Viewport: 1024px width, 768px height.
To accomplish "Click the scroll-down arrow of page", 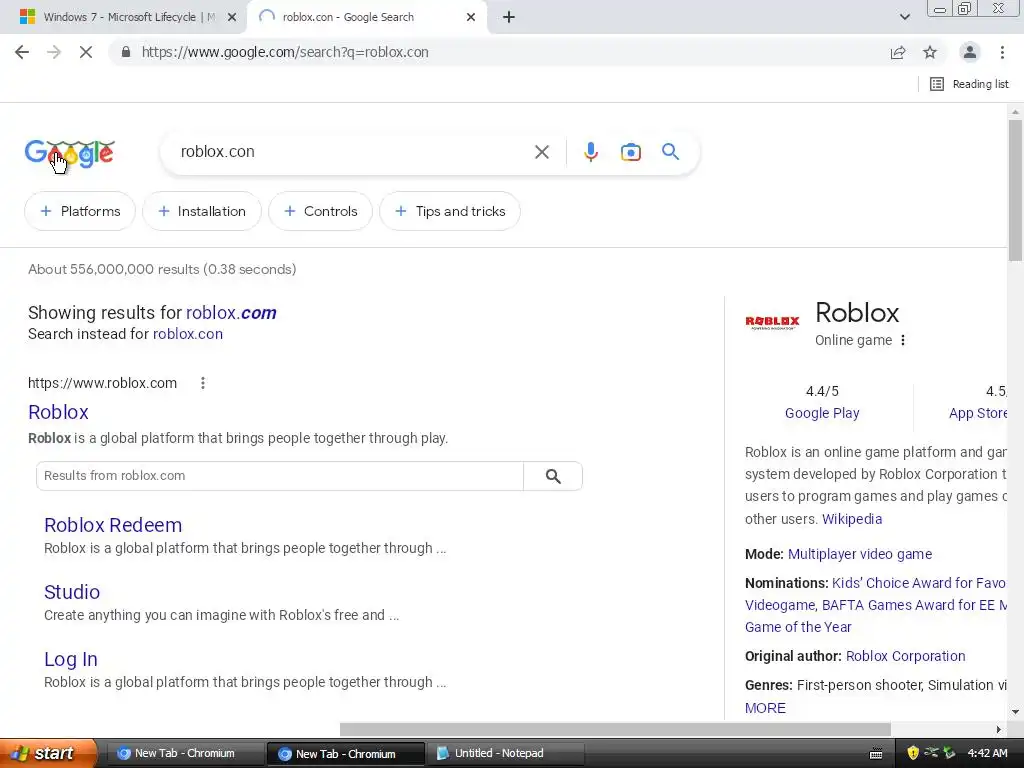I will tap(1015, 712).
